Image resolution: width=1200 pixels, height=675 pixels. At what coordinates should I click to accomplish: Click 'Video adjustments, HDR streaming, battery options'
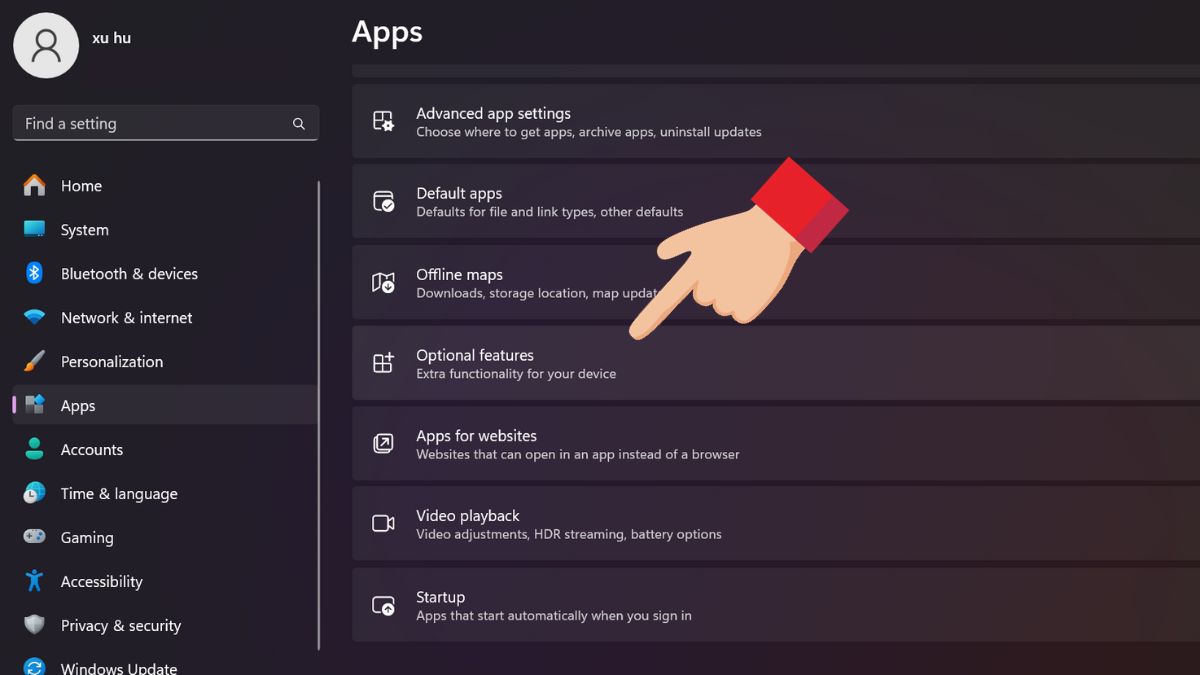(x=569, y=534)
